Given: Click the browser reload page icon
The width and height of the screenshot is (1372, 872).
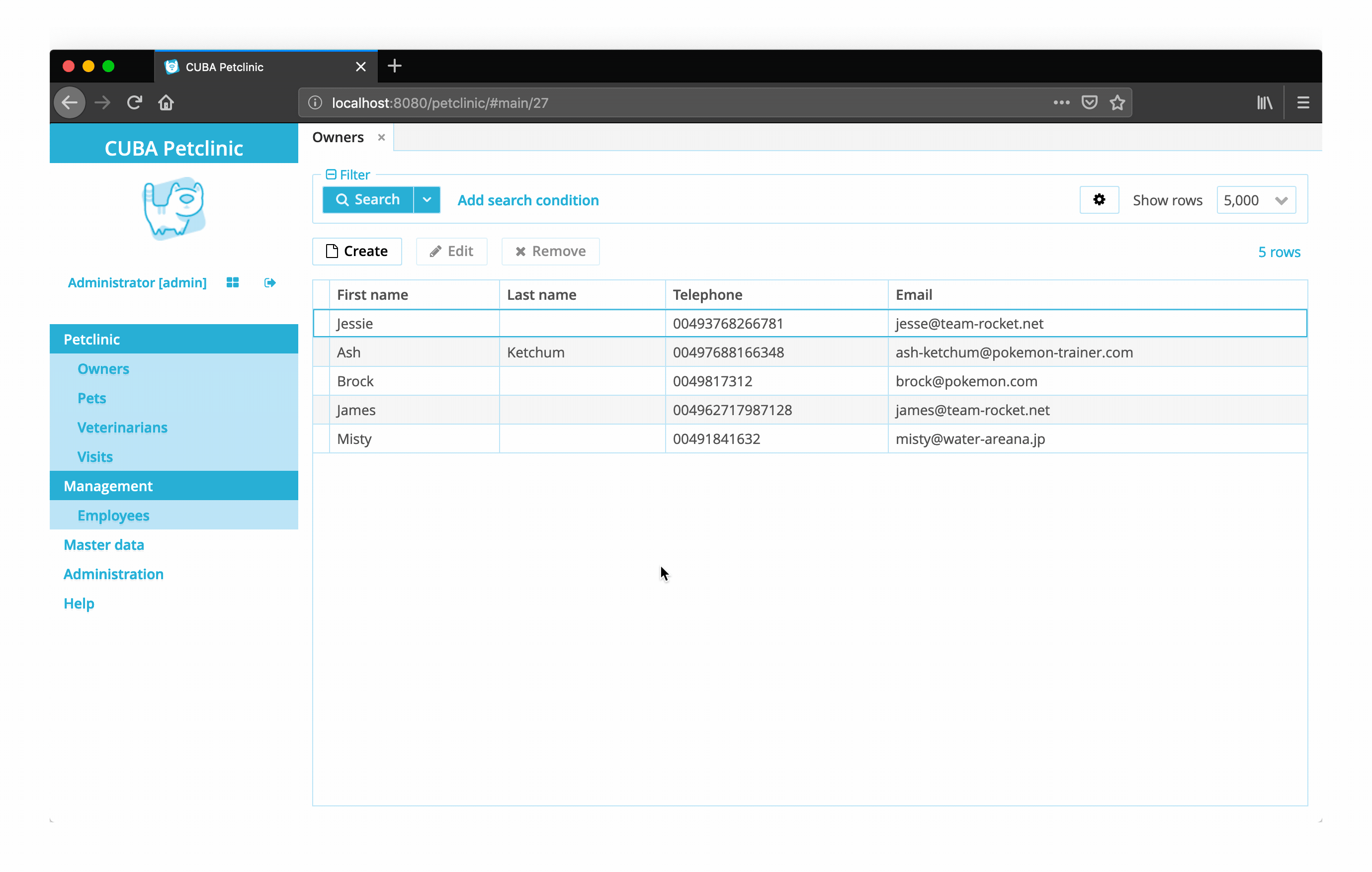Looking at the screenshot, I should [x=134, y=102].
